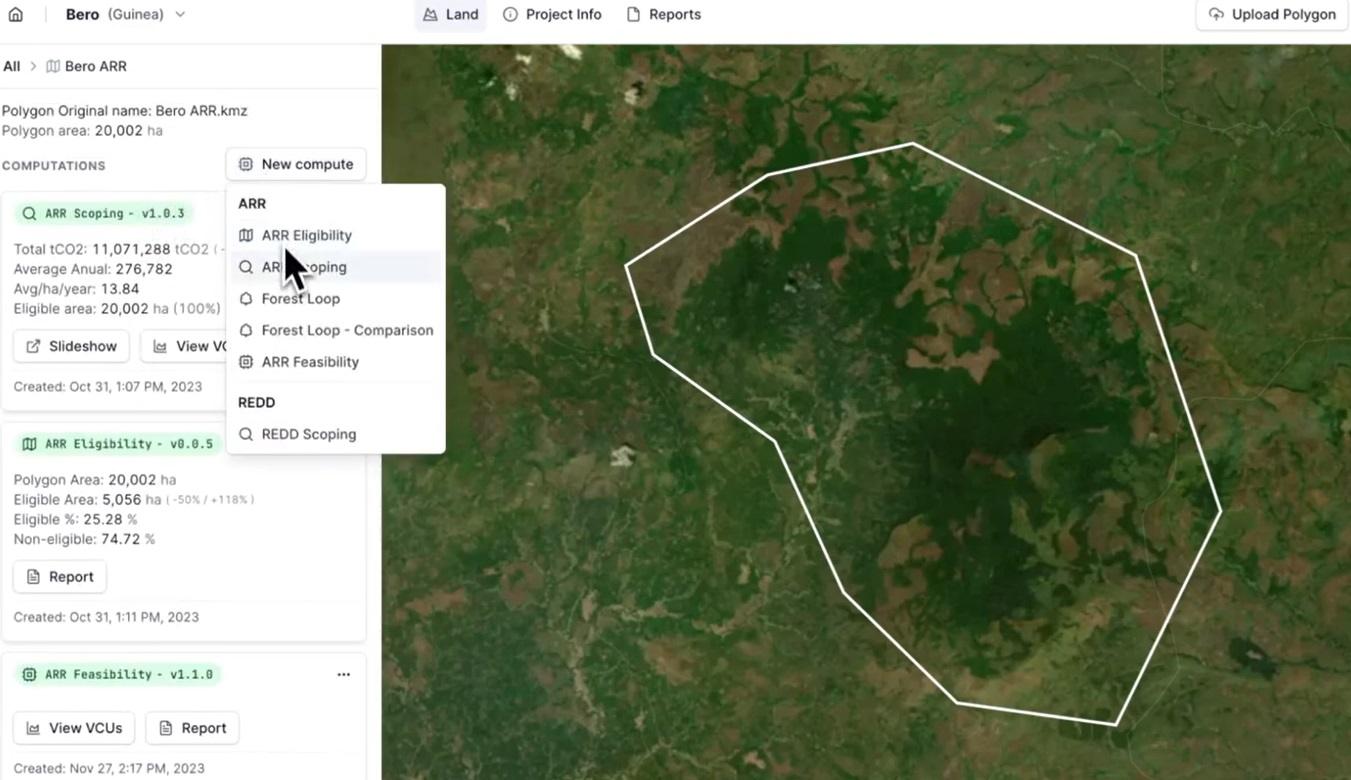The width and height of the screenshot is (1351, 780).
Task: Click the Project Info circle icon
Action: [x=510, y=14]
